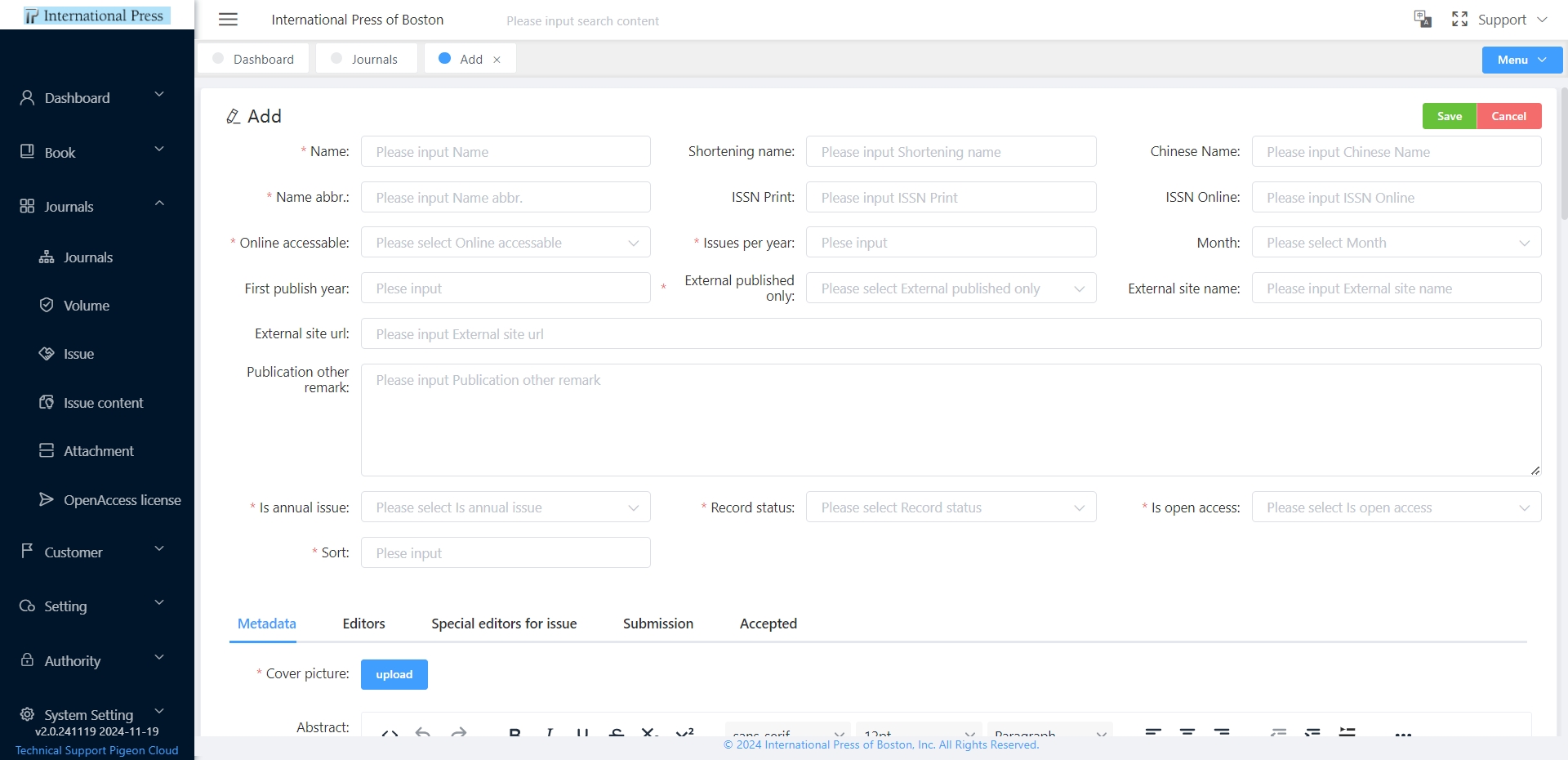This screenshot has width=1568, height=760.
Task: Switch to the Accepted tab
Action: (768, 624)
